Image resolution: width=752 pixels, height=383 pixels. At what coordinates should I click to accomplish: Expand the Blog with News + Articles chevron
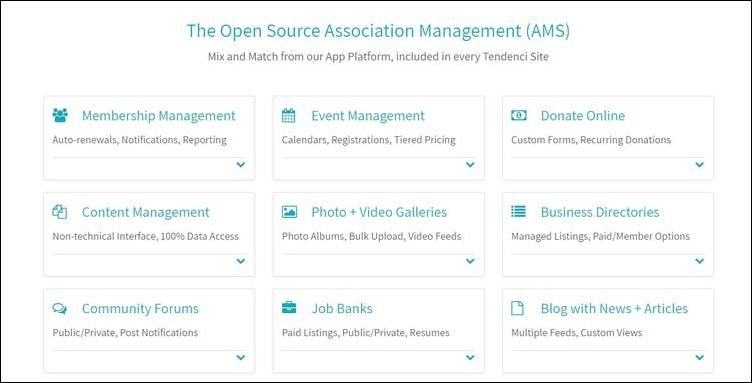[700, 357]
